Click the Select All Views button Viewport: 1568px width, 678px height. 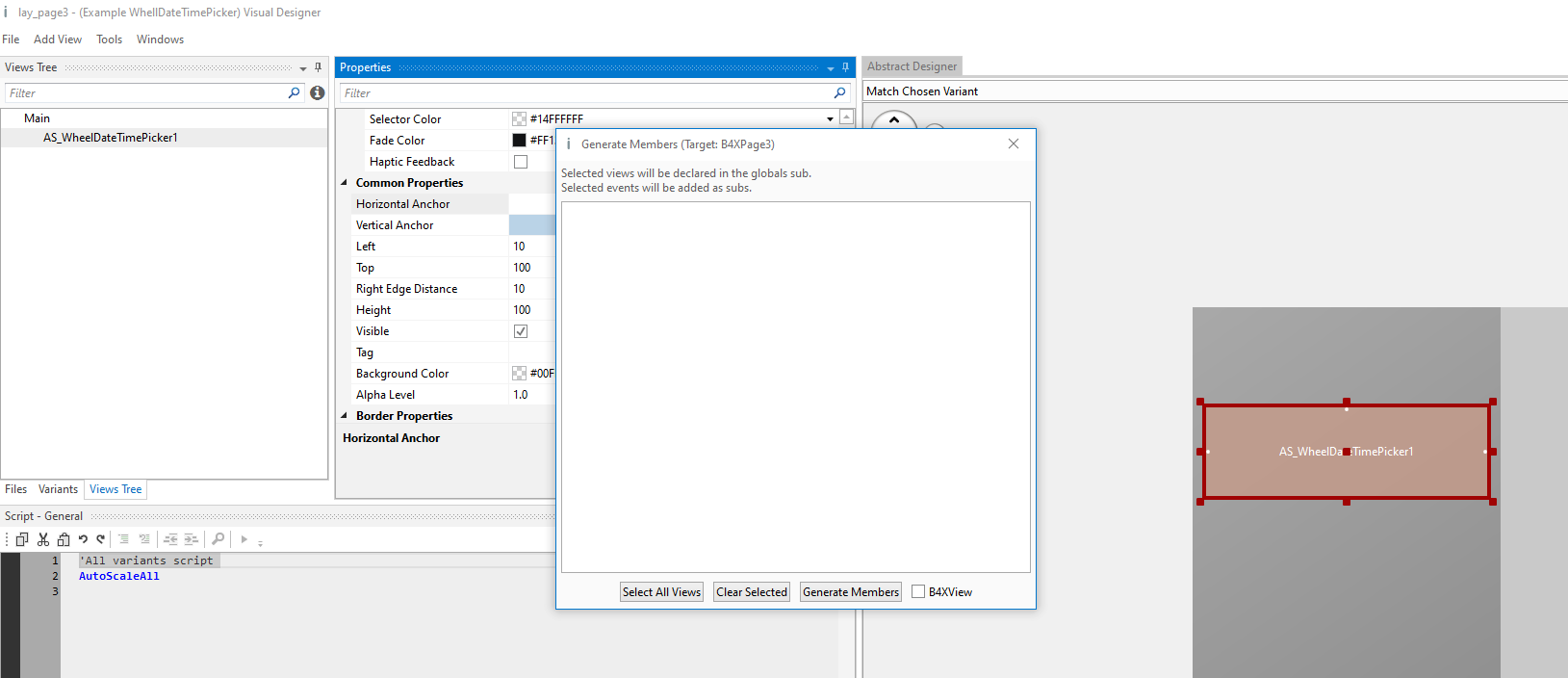[661, 592]
